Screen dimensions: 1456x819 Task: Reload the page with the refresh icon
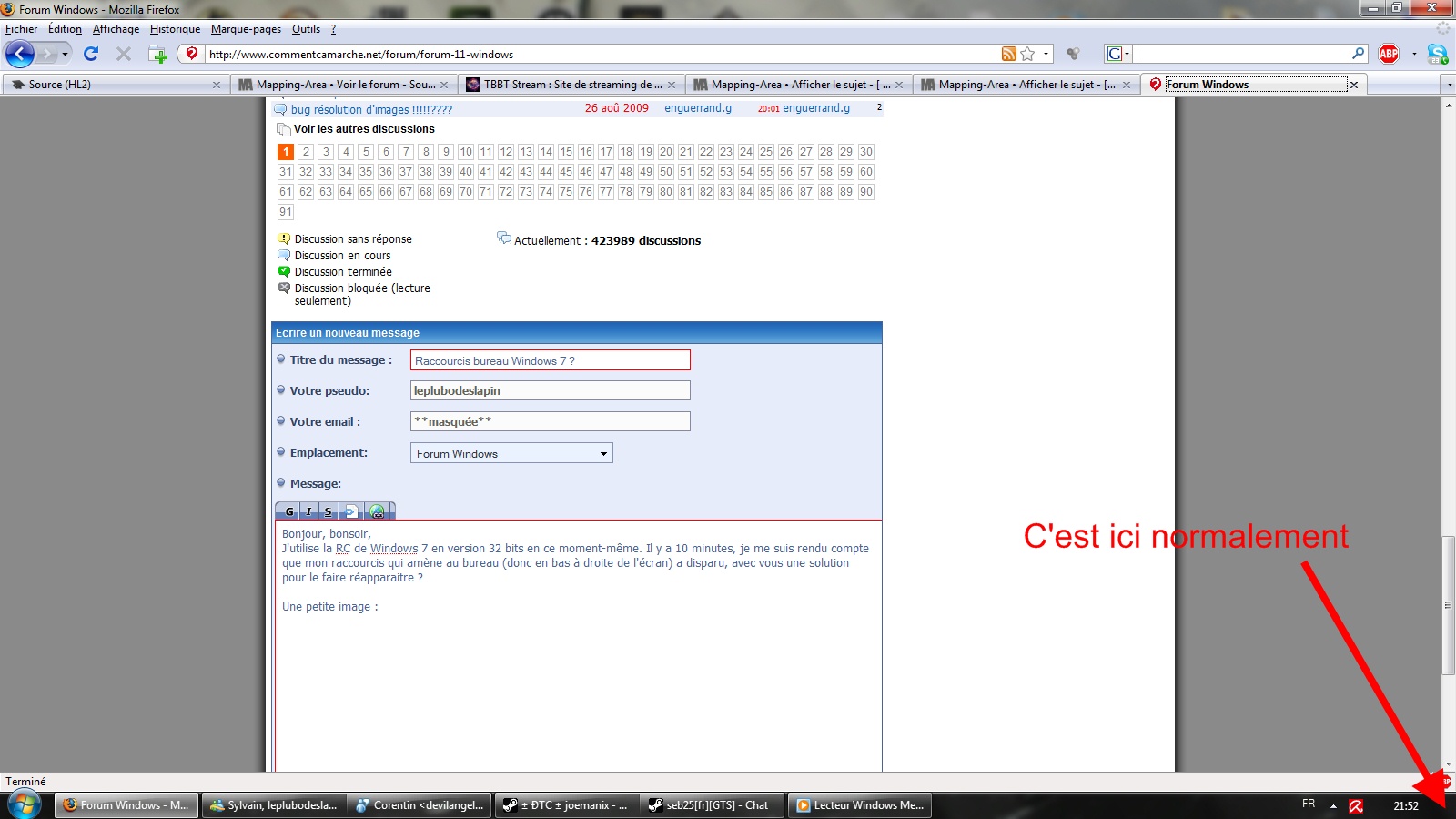point(91,55)
